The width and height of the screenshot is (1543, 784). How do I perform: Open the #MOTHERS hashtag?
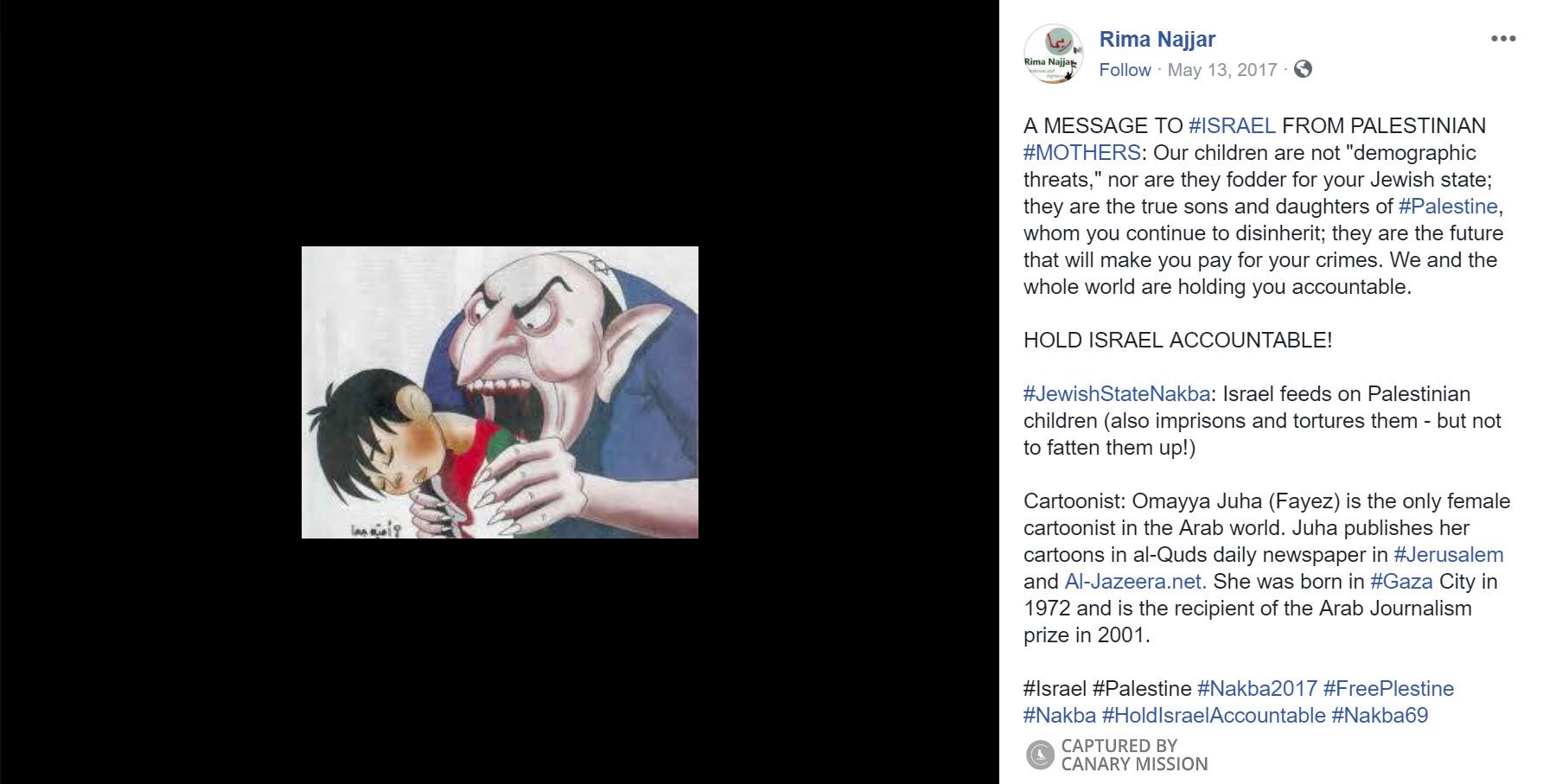[1082, 152]
